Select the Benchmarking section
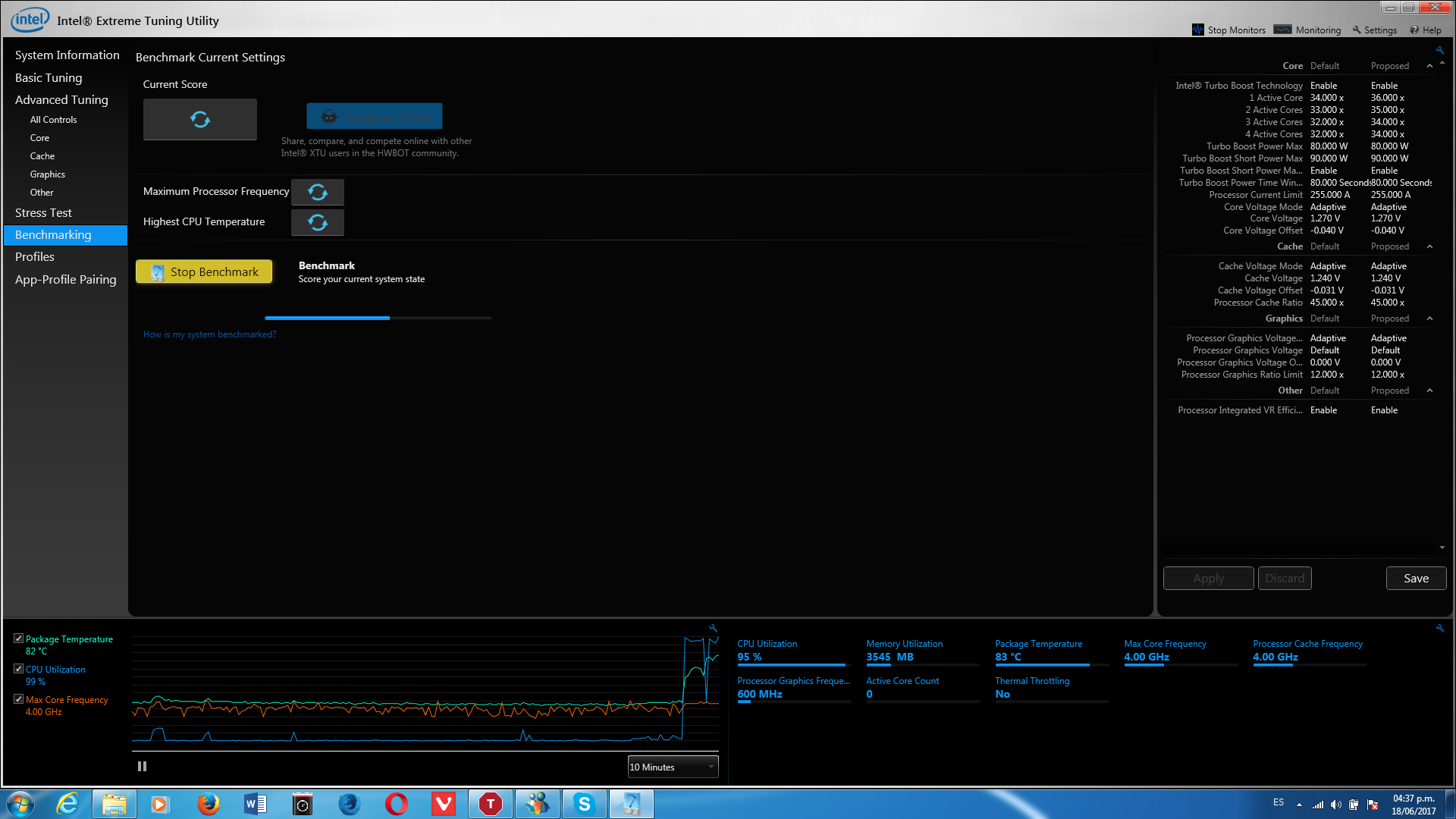This screenshot has height=819, width=1456. click(65, 235)
